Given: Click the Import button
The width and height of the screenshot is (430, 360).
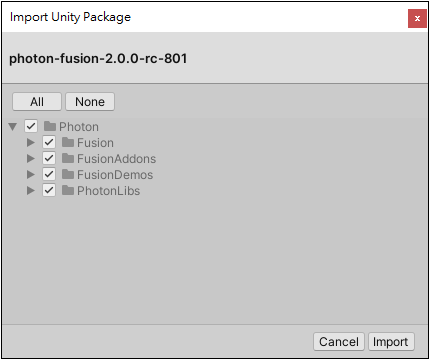Looking at the screenshot, I should click(x=391, y=342).
